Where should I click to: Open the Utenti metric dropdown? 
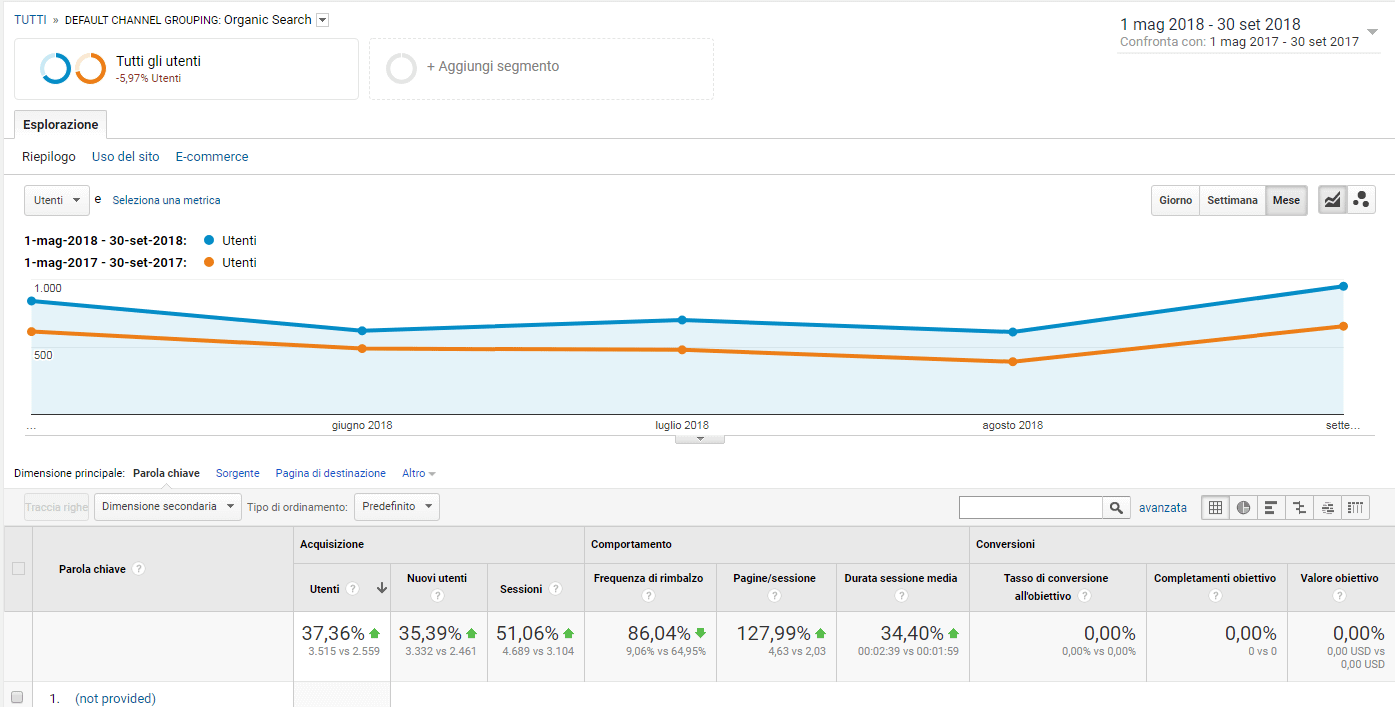coord(56,200)
